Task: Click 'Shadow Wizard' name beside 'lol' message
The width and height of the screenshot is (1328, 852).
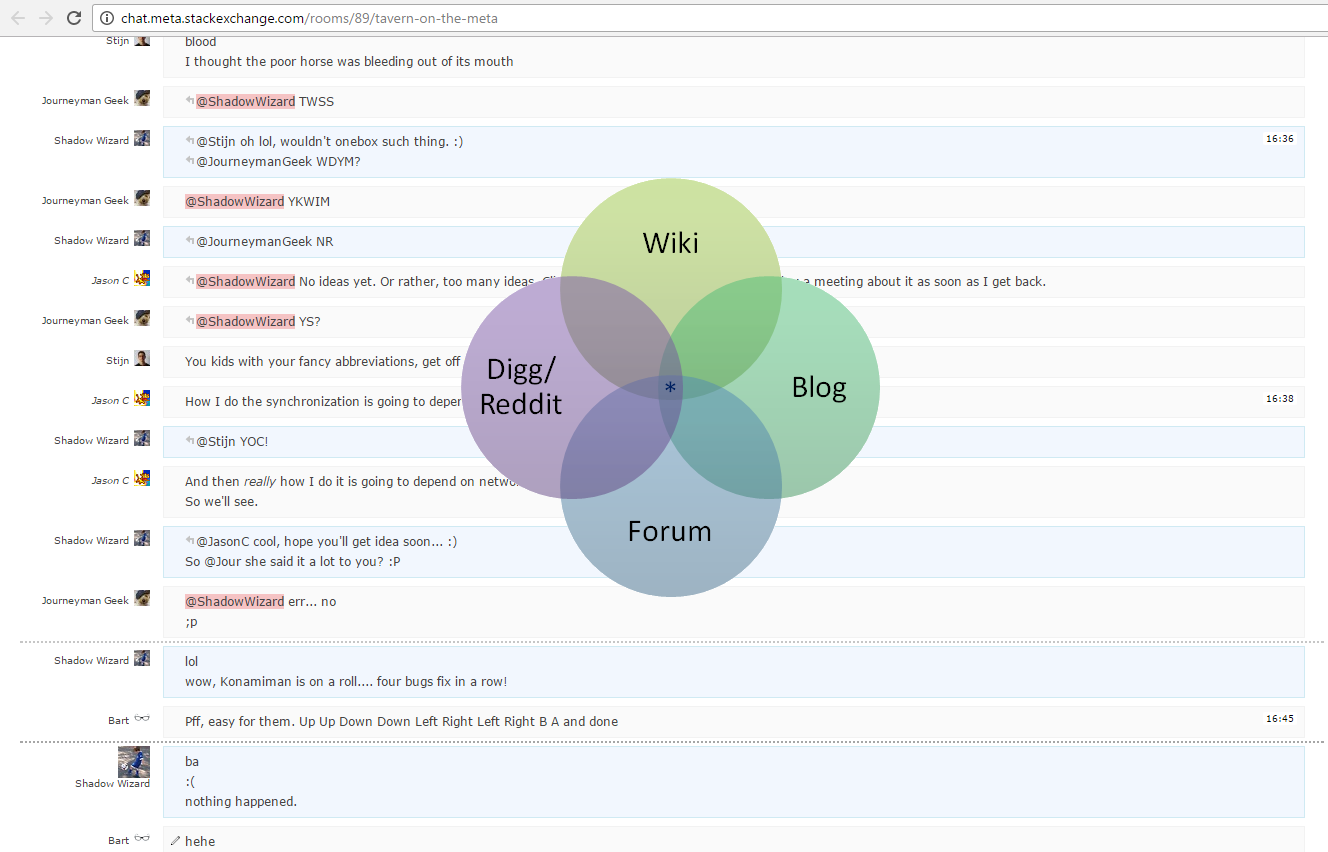Action: [91, 661]
